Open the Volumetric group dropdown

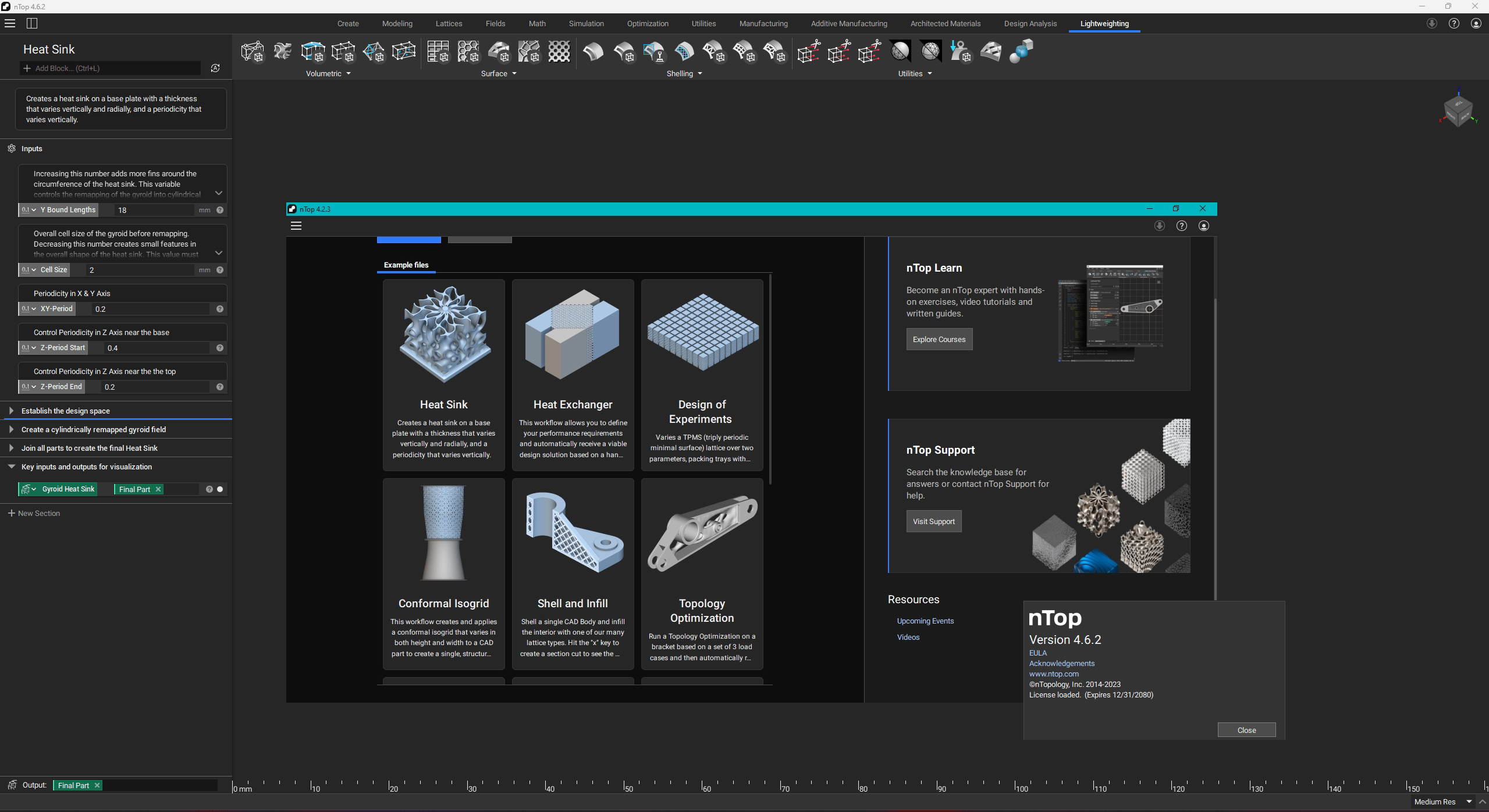click(348, 74)
